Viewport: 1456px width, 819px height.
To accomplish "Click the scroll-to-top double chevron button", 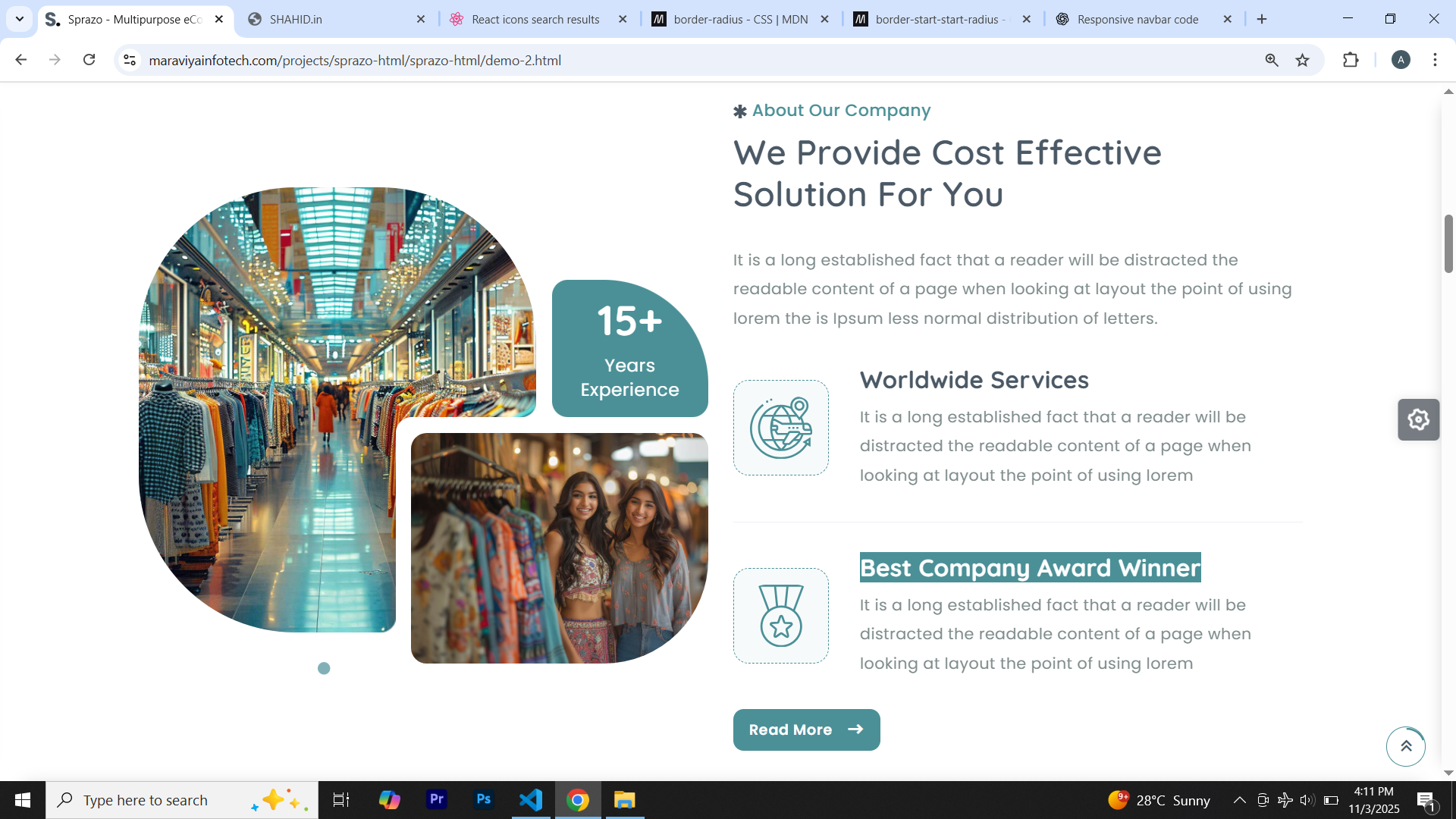I will coord(1405,746).
